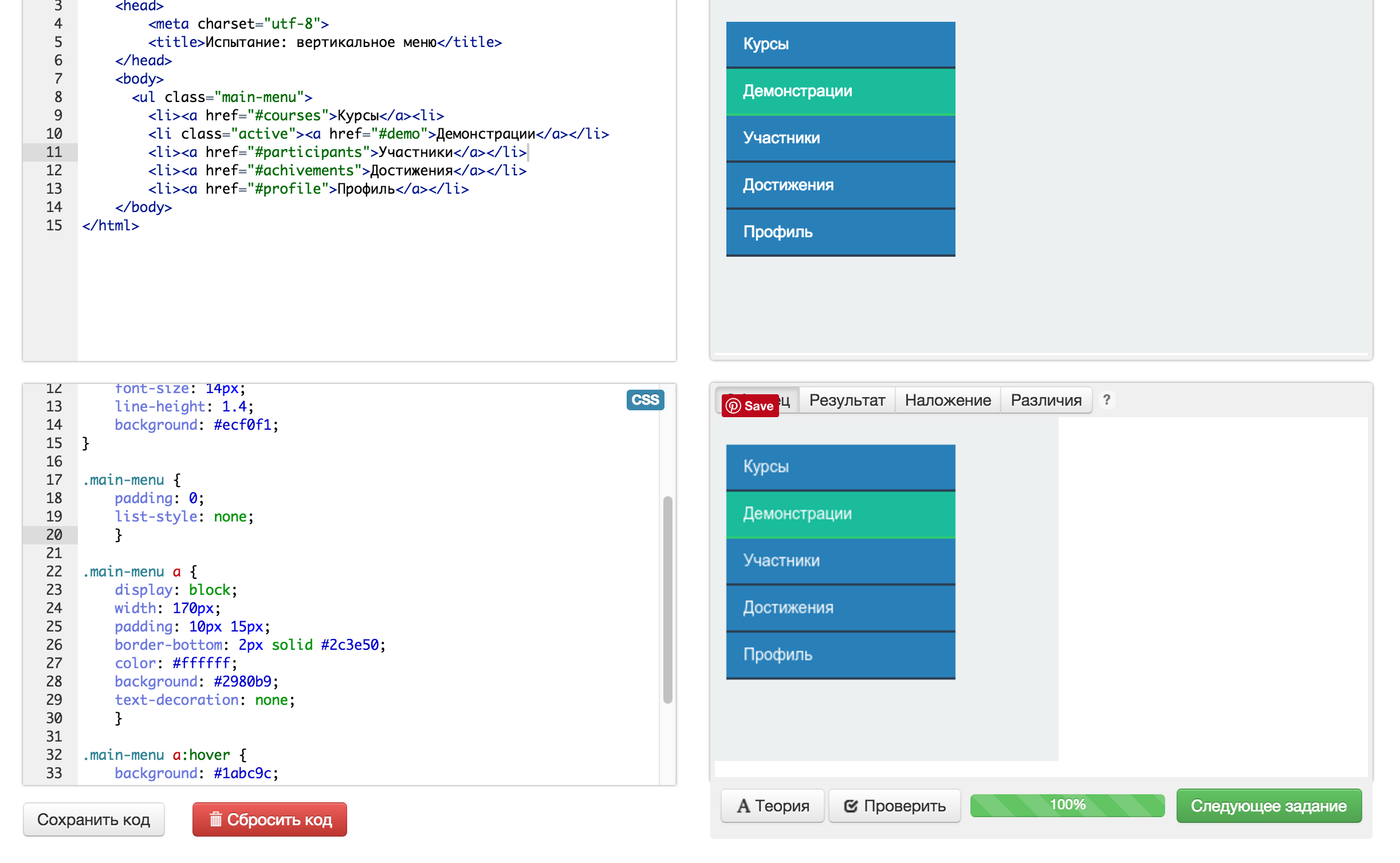
Task: Open the question mark help icon
Action: click(1107, 399)
